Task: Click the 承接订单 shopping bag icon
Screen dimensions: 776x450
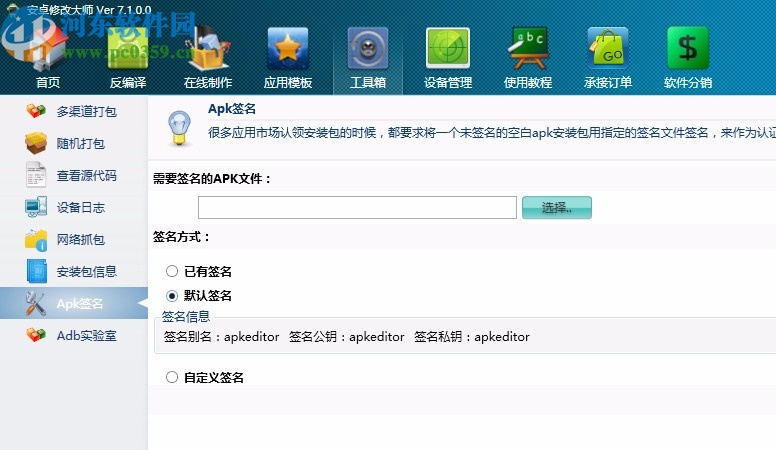Action: pos(608,49)
